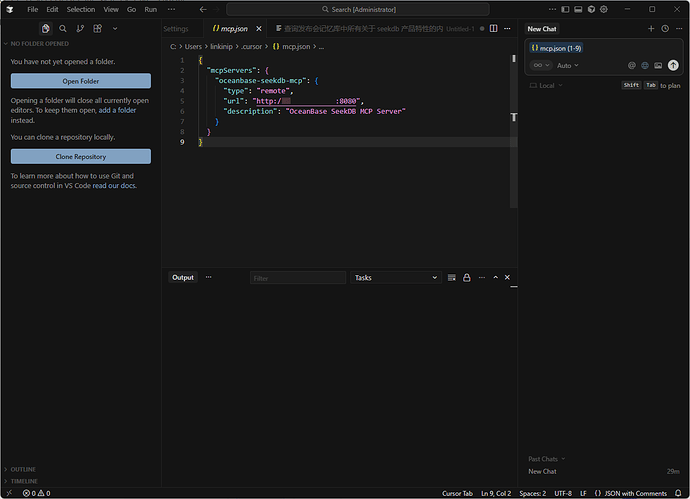Start a new chat with plus icon
The width and height of the screenshot is (690, 499).
click(x=651, y=29)
